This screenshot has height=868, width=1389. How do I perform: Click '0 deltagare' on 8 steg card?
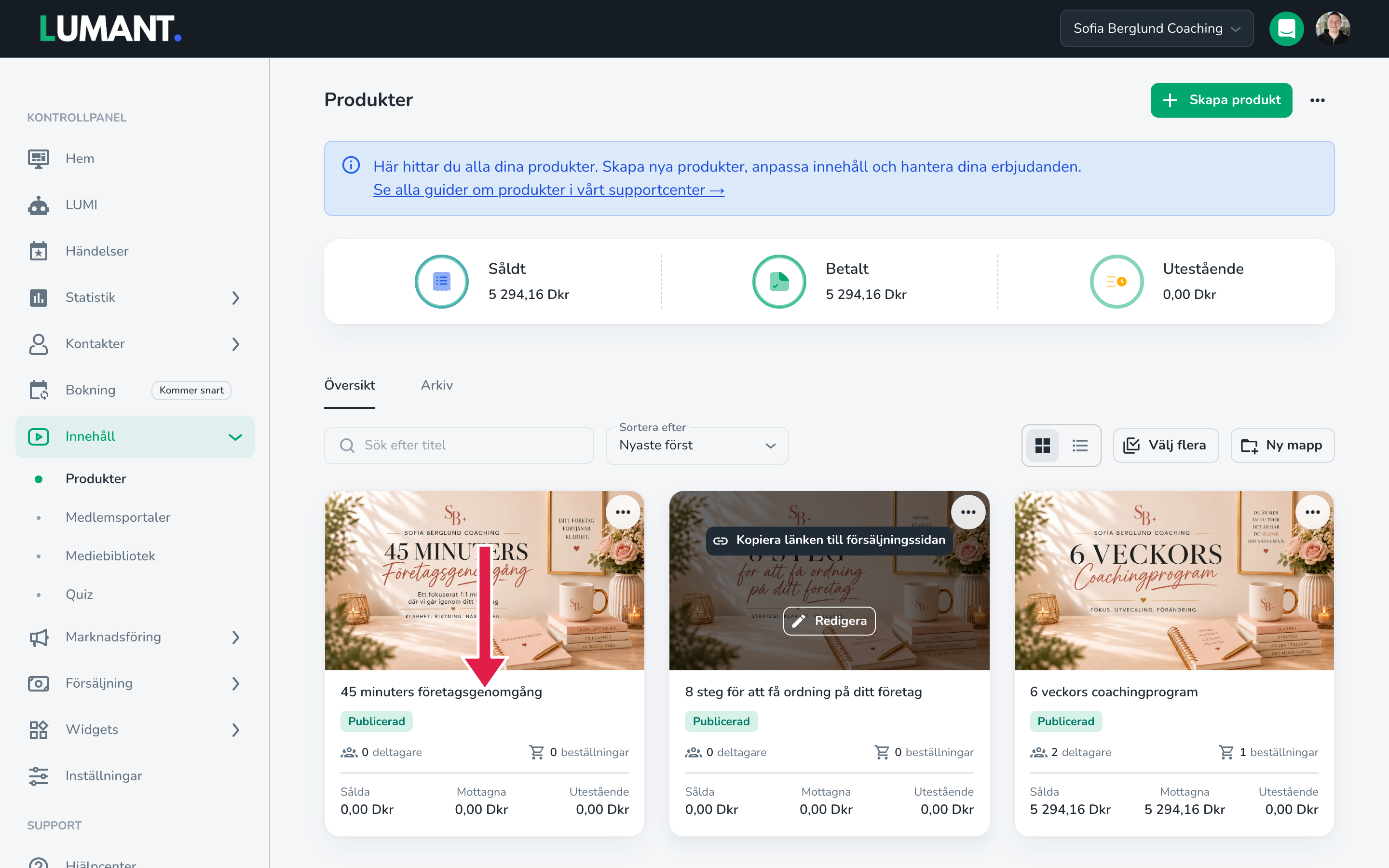(725, 752)
